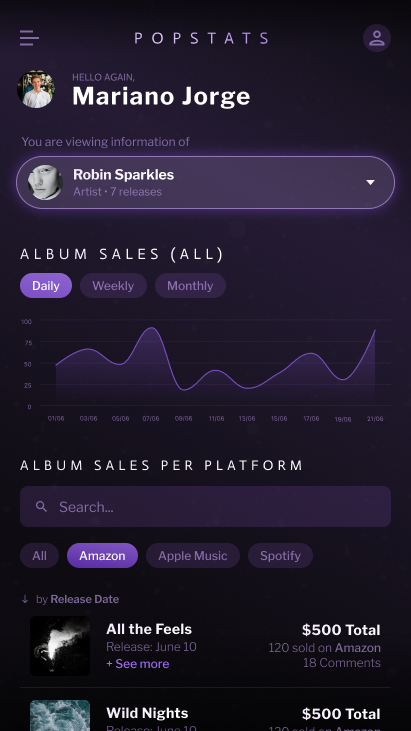Viewport: 411px width, 731px height.
Task: Filter sales by Spotify
Action: pyautogui.click(x=280, y=555)
